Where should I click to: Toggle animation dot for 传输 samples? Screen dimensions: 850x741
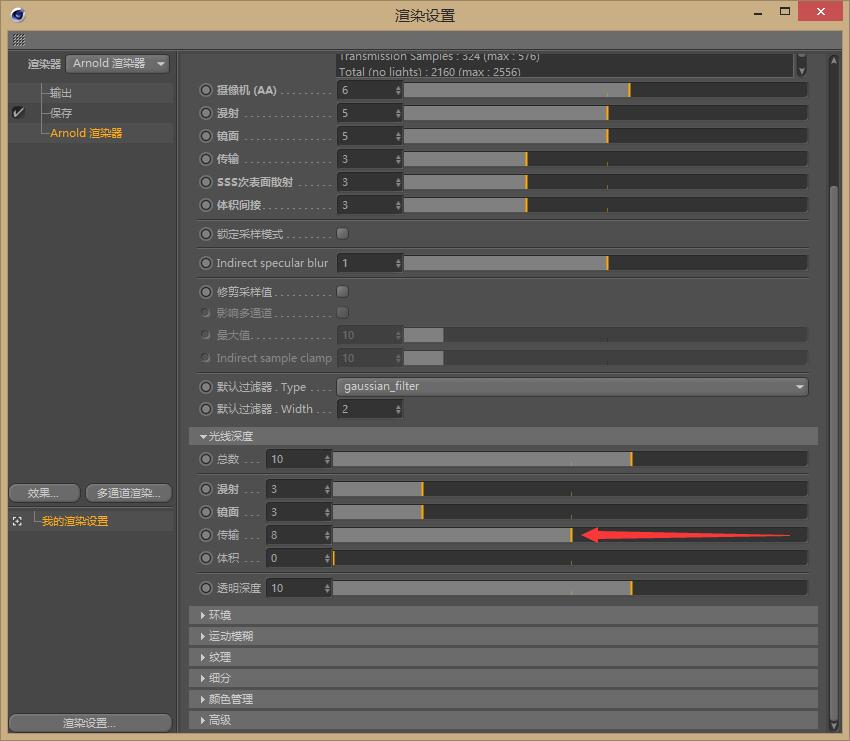point(205,159)
